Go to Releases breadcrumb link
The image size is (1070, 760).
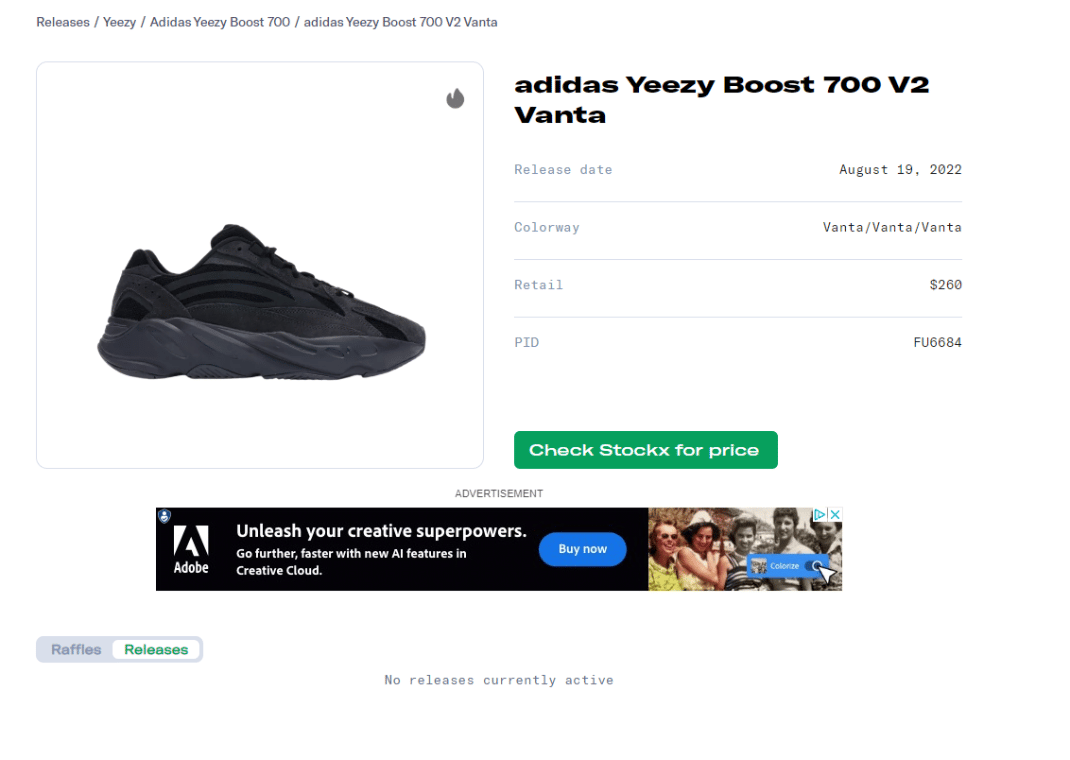(x=63, y=22)
